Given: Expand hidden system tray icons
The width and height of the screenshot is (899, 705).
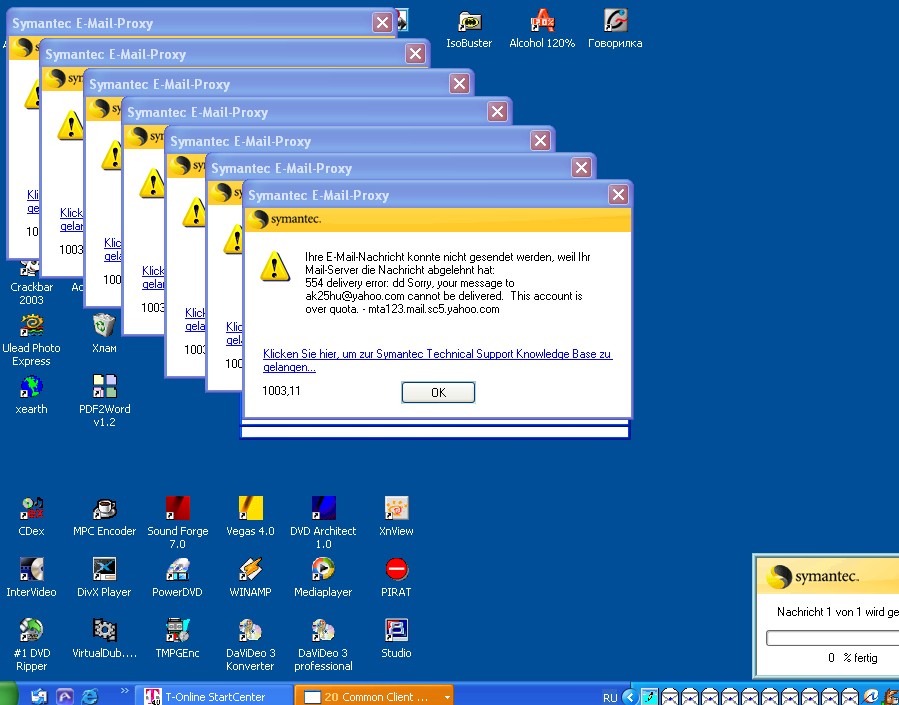Looking at the screenshot, I should point(630,697).
